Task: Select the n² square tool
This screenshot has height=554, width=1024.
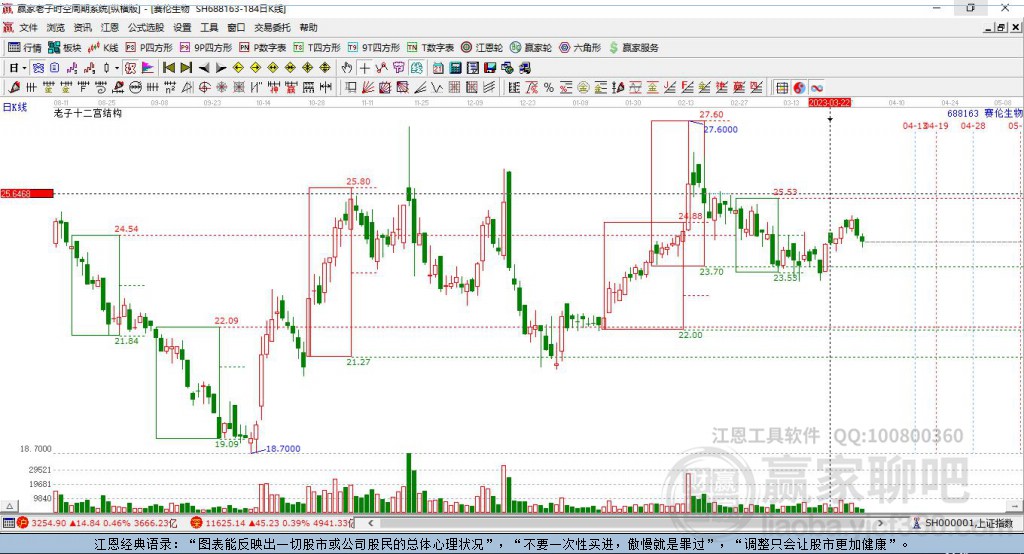Action: 170,88
